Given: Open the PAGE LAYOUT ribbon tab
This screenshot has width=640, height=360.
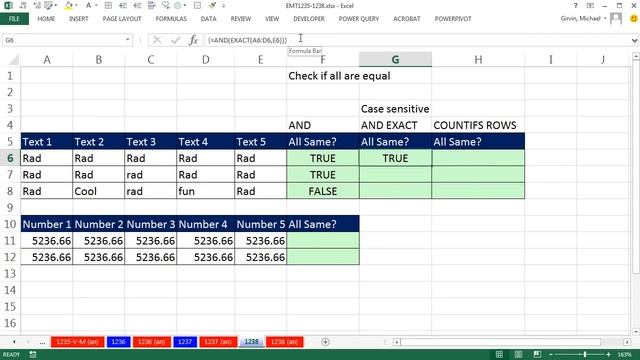Looking at the screenshot, I should (122, 19).
